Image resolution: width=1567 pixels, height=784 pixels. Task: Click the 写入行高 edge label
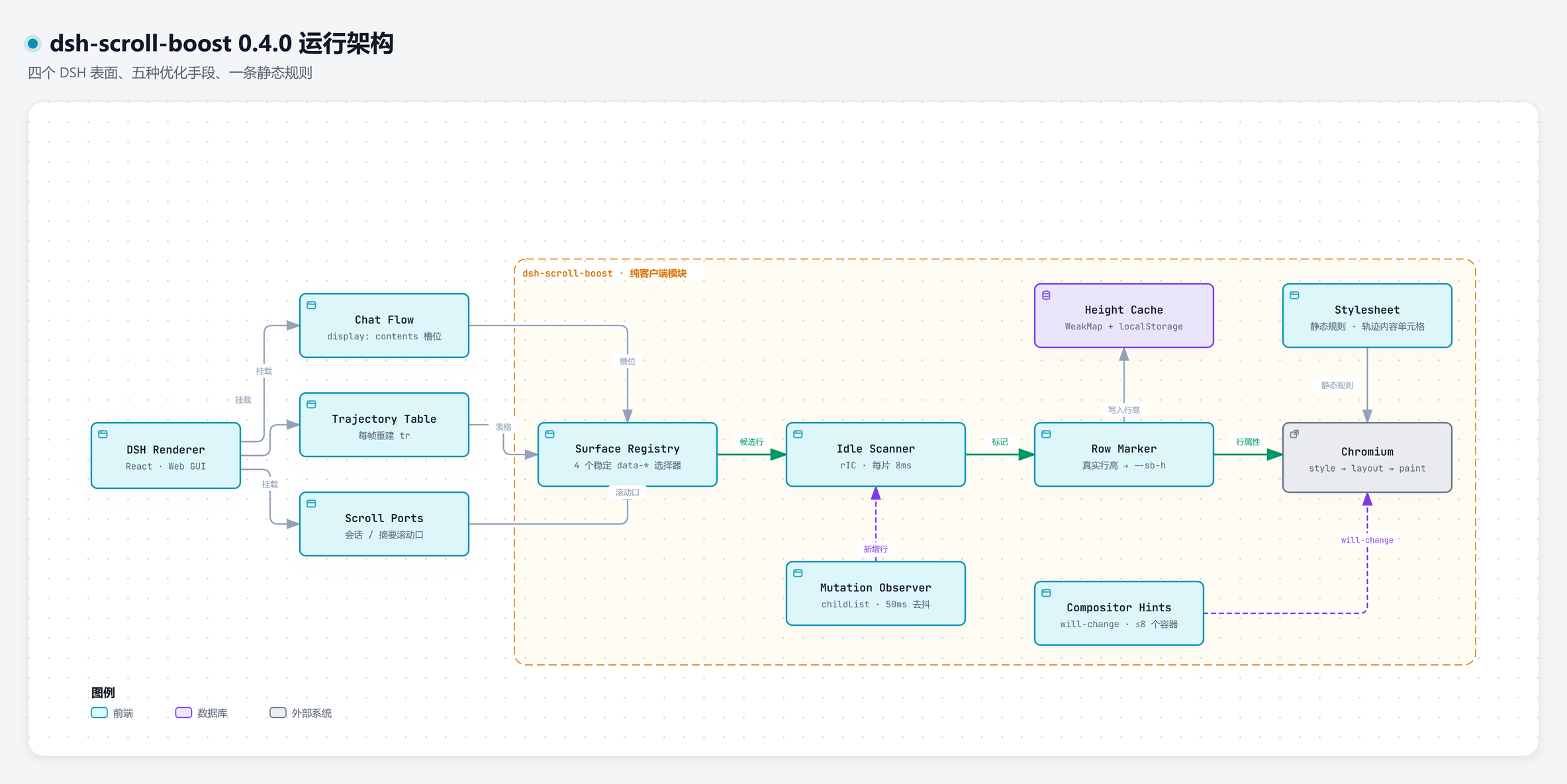pyautogui.click(x=1123, y=410)
